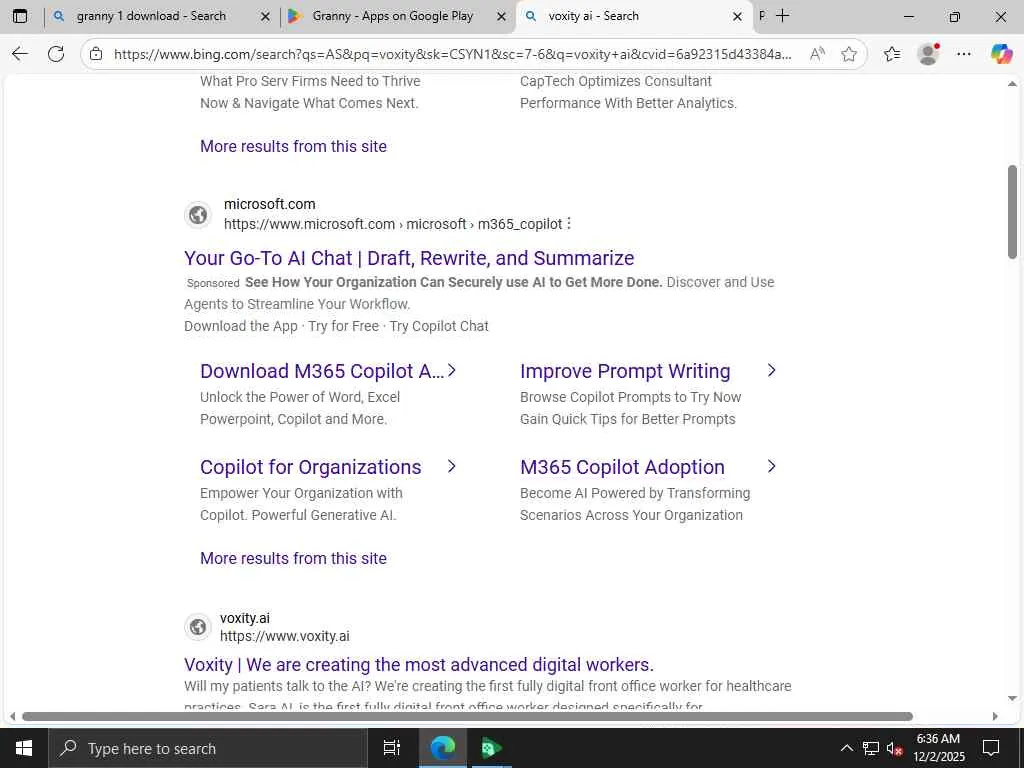The width and height of the screenshot is (1024, 768).
Task: Click the microsoft.com globe favicon
Action: pyautogui.click(x=198, y=214)
